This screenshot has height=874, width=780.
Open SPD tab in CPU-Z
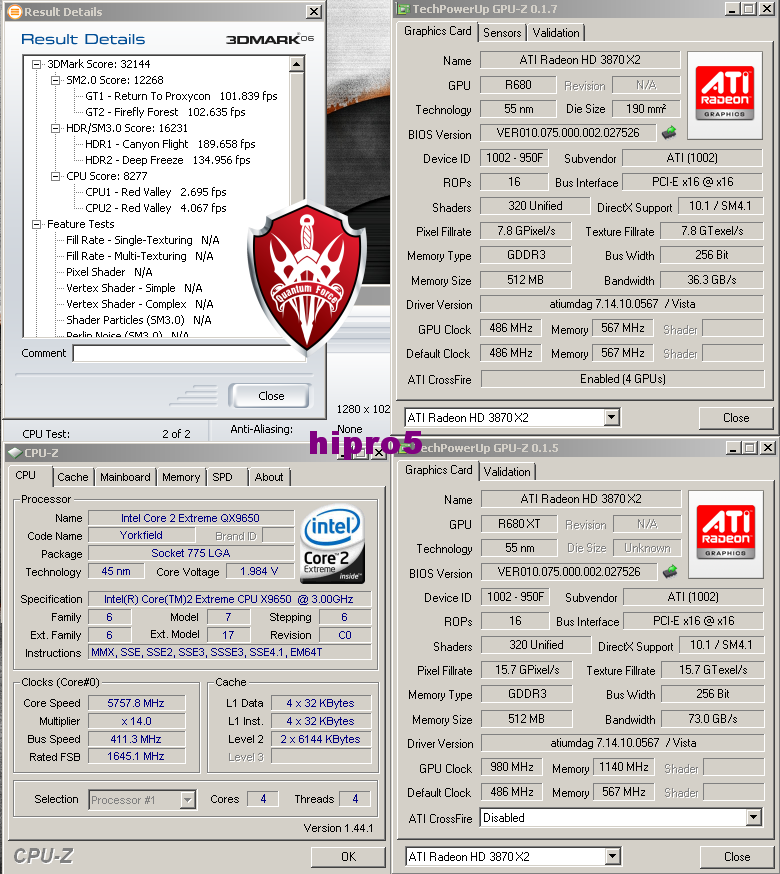point(222,477)
